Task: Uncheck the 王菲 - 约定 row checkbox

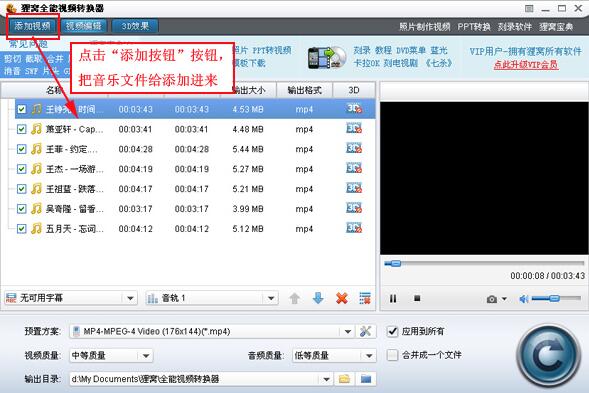Action: (21, 149)
